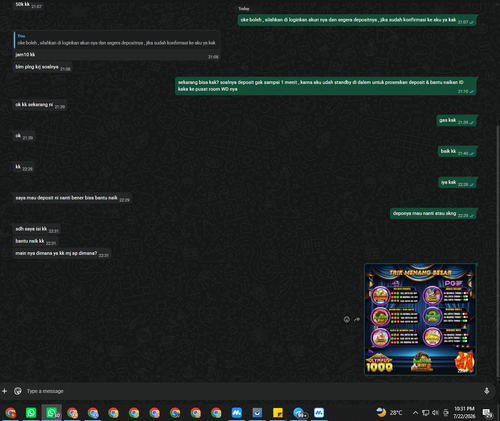500x421 pixels.
Task: Open the weather widget showing 28°C
Action: click(x=389, y=413)
